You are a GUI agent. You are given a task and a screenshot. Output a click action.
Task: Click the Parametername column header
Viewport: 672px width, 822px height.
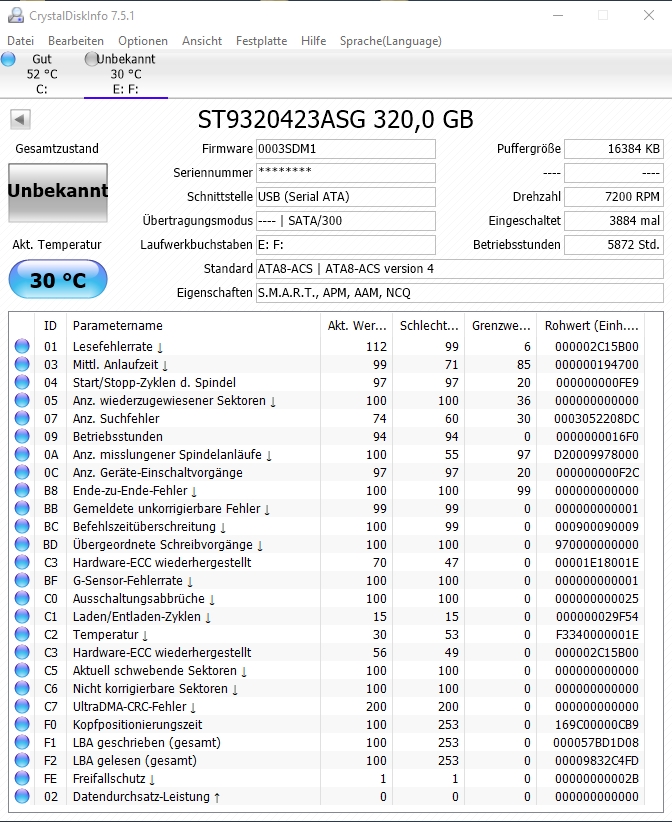coord(193,326)
